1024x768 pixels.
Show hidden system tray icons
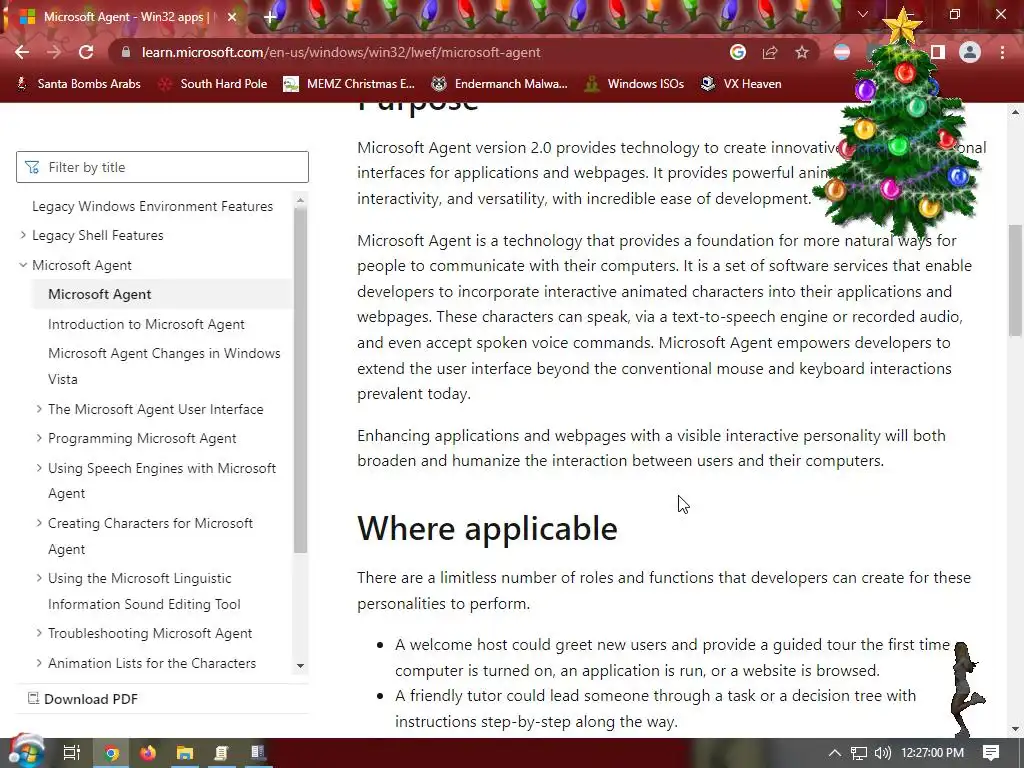pos(835,753)
